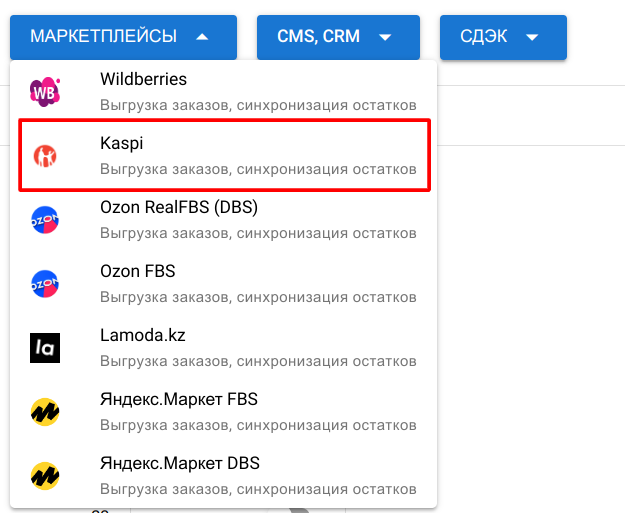Click the description text under Kaspi
Viewport: 625px width, 513px height.
click(x=258, y=169)
